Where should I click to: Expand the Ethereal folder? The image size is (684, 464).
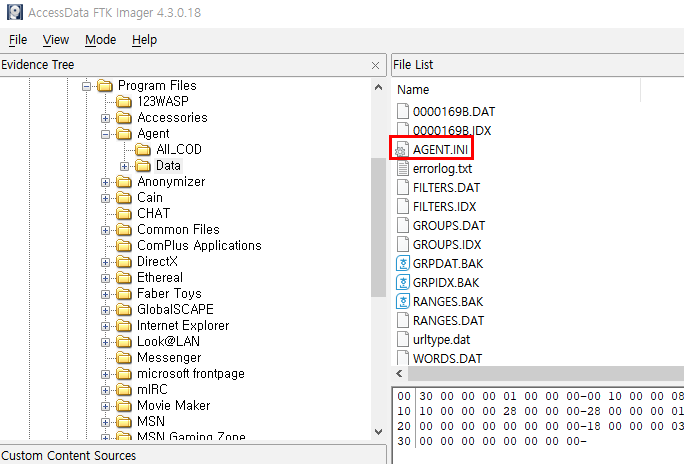pyautogui.click(x=105, y=278)
